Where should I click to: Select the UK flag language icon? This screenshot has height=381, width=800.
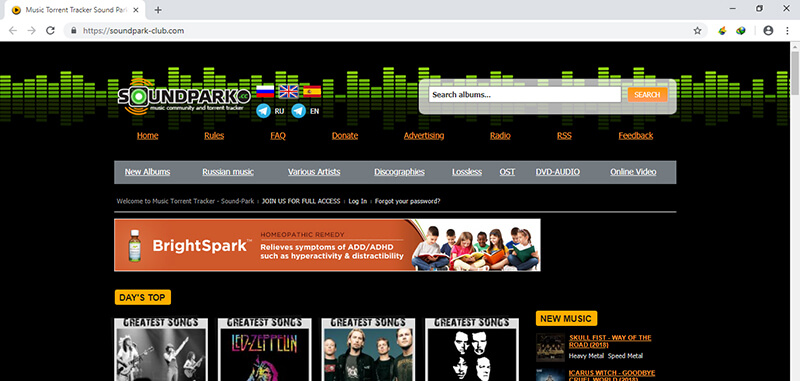click(288, 92)
